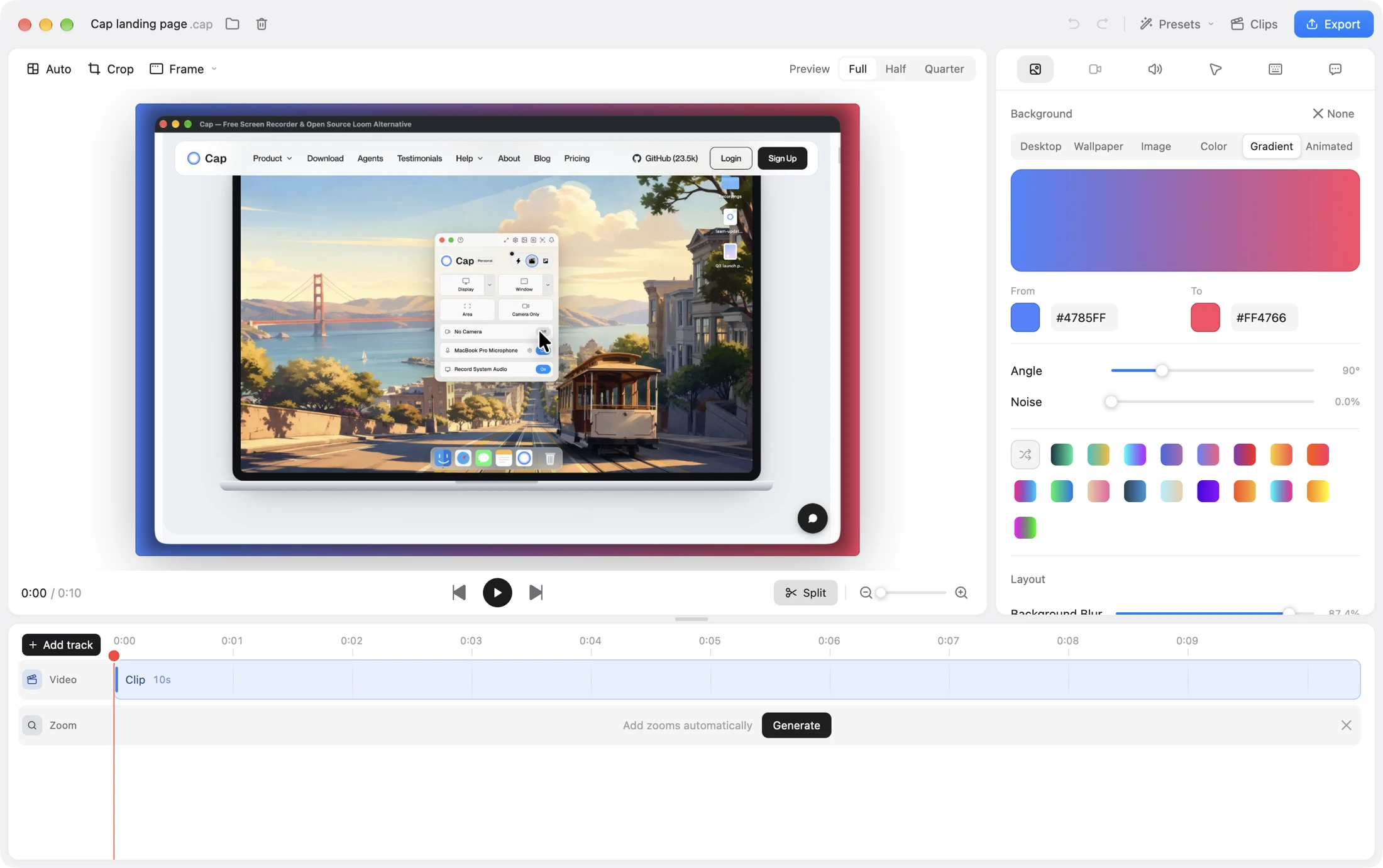Open the keyboard settings icon tab

pyautogui.click(x=1275, y=69)
